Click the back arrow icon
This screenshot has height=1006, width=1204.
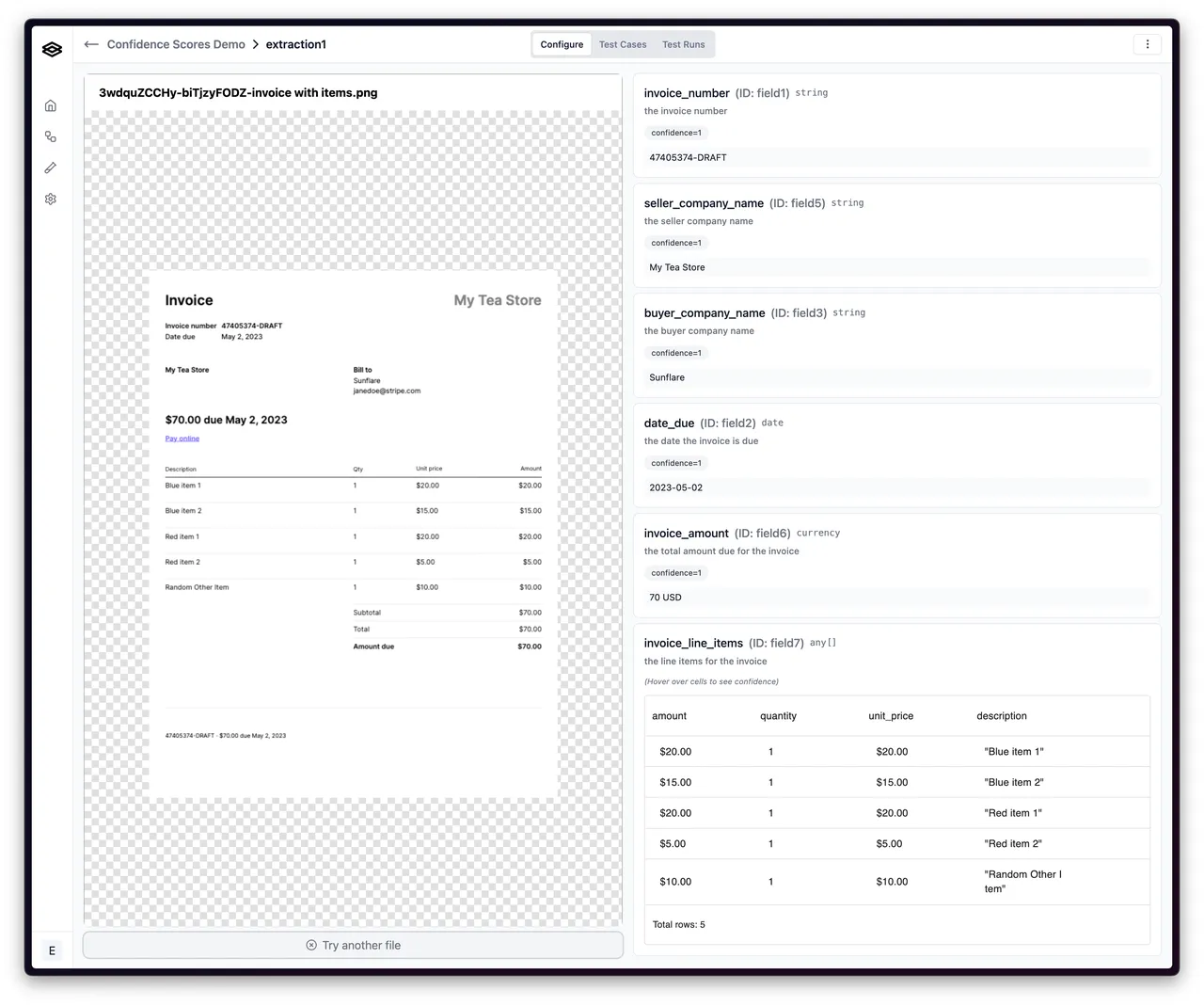pyautogui.click(x=91, y=44)
